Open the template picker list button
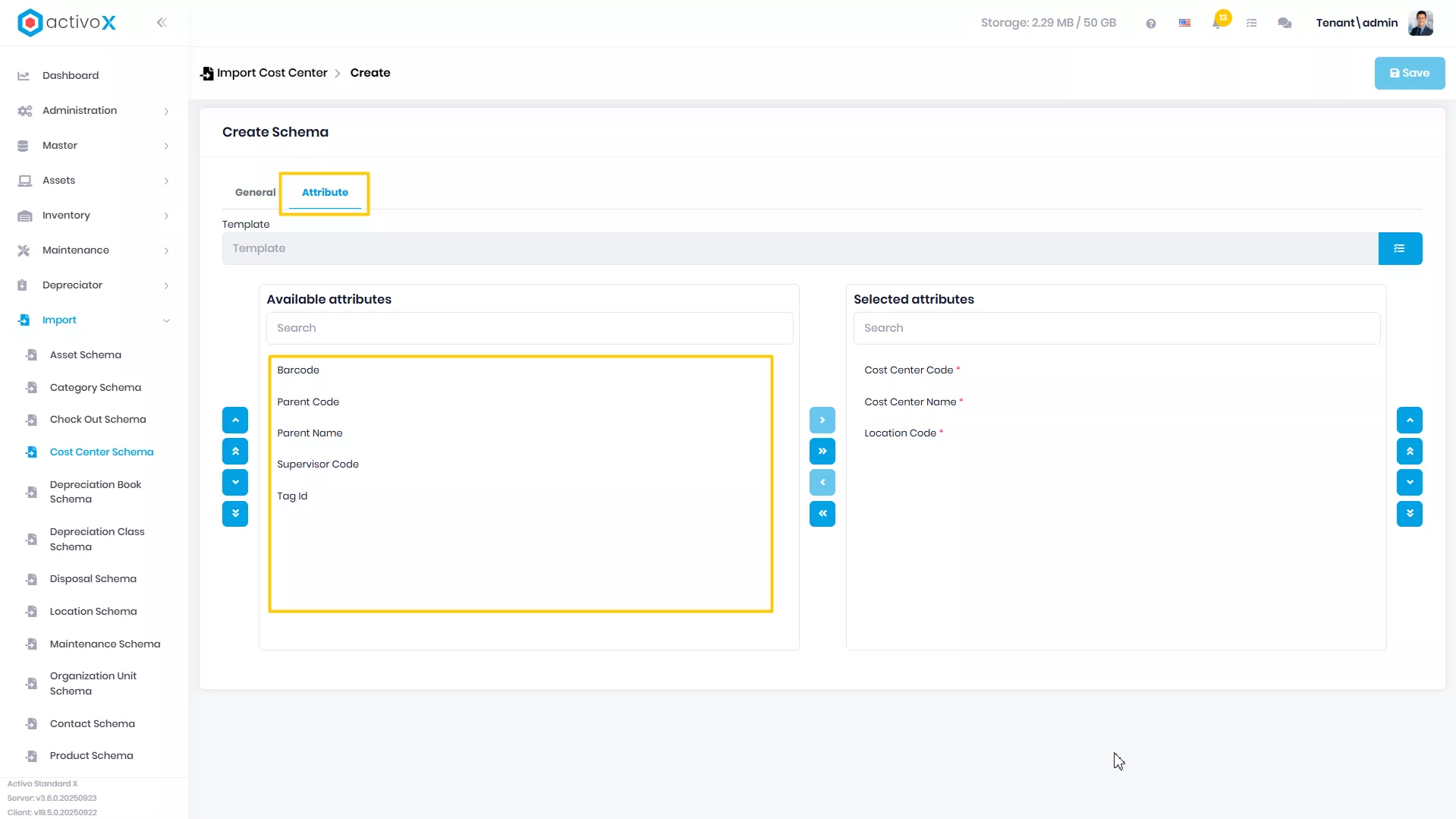Viewport: 1456px width, 819px height. click(x=1400, y=249)
